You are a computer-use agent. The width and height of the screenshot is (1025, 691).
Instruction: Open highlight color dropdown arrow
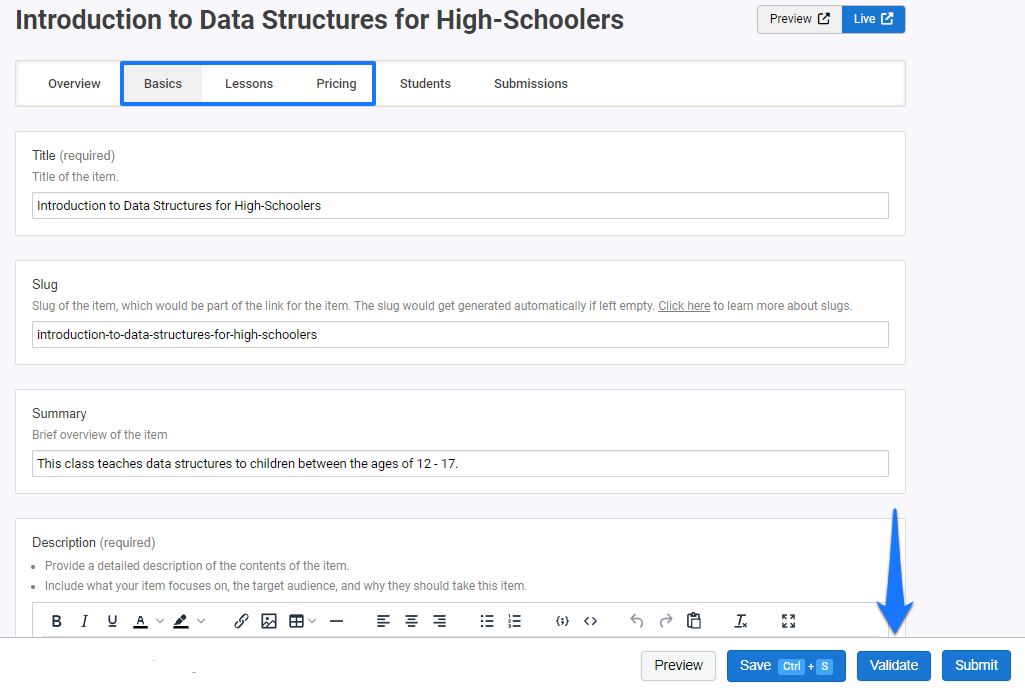[201, 621]
